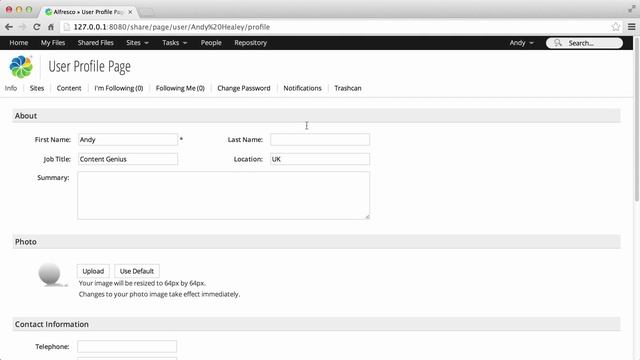Click the Upload photo button
640x360 pixels.
click(93, 271)
